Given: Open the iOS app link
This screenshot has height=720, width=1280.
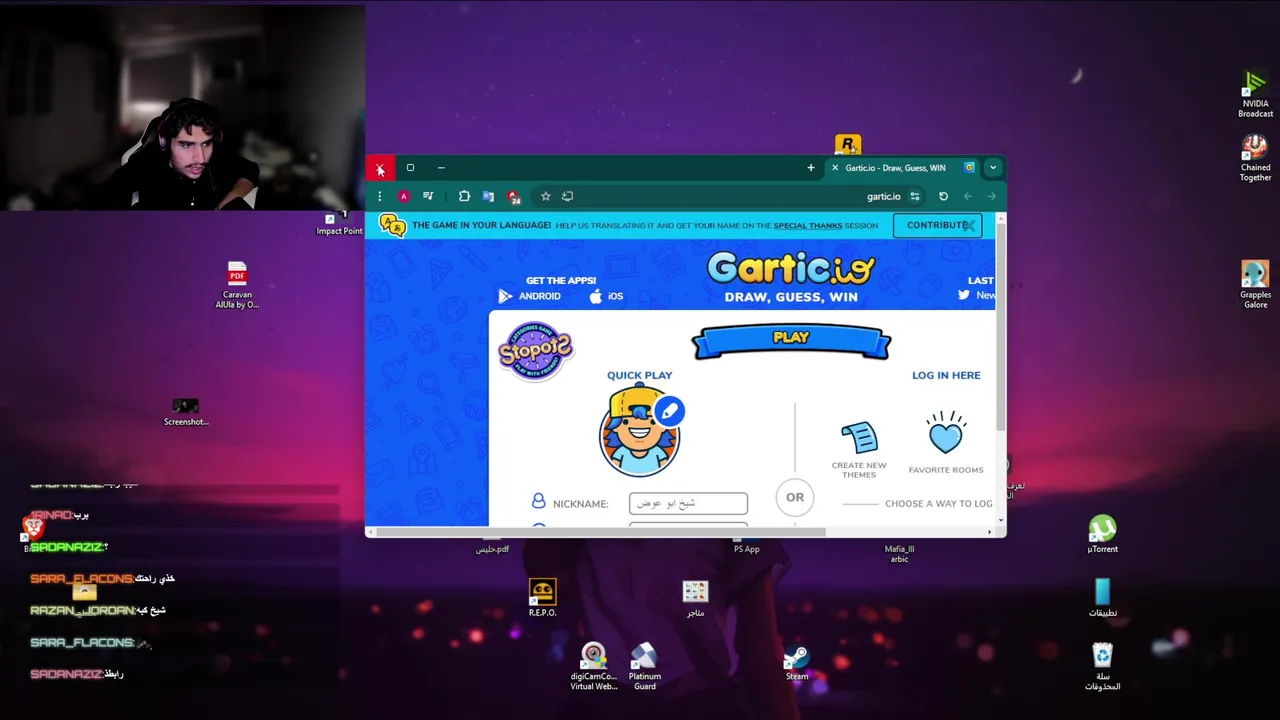Looking at the screenshot, I should tap(606, 296).
